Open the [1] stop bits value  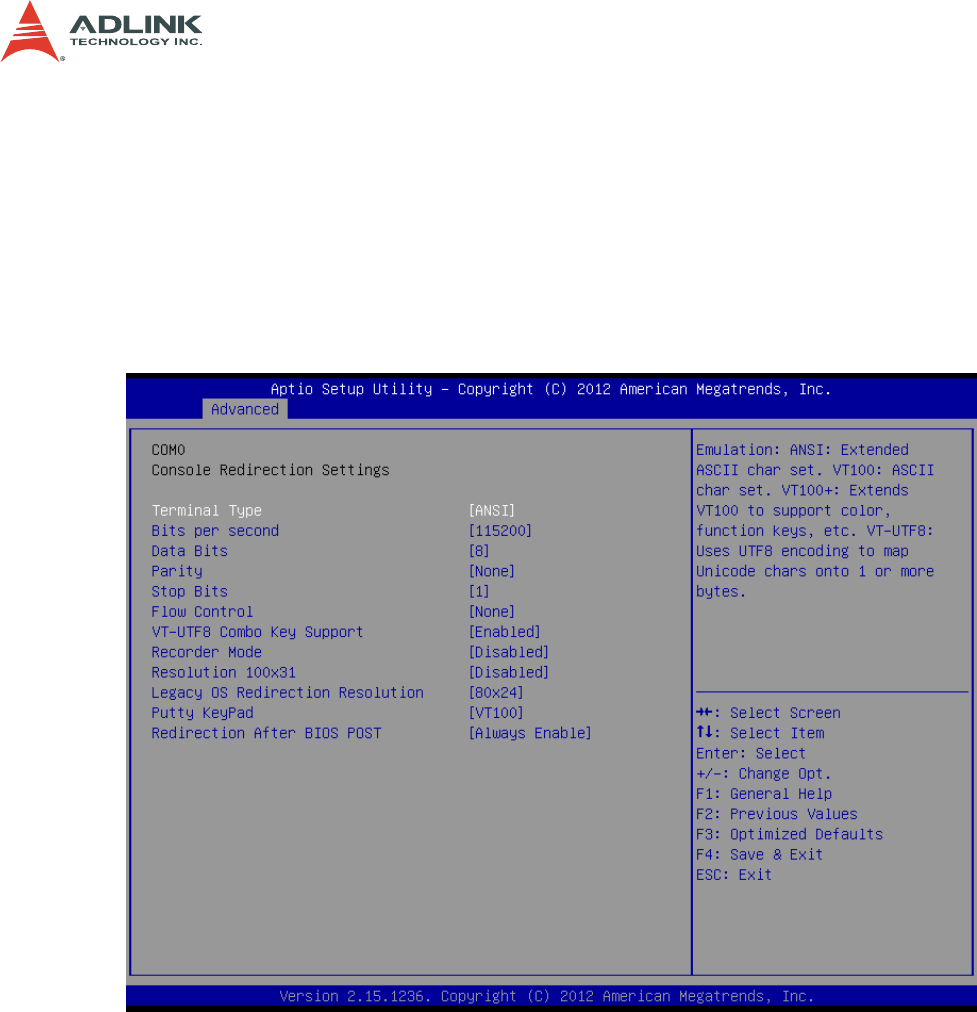479,591
